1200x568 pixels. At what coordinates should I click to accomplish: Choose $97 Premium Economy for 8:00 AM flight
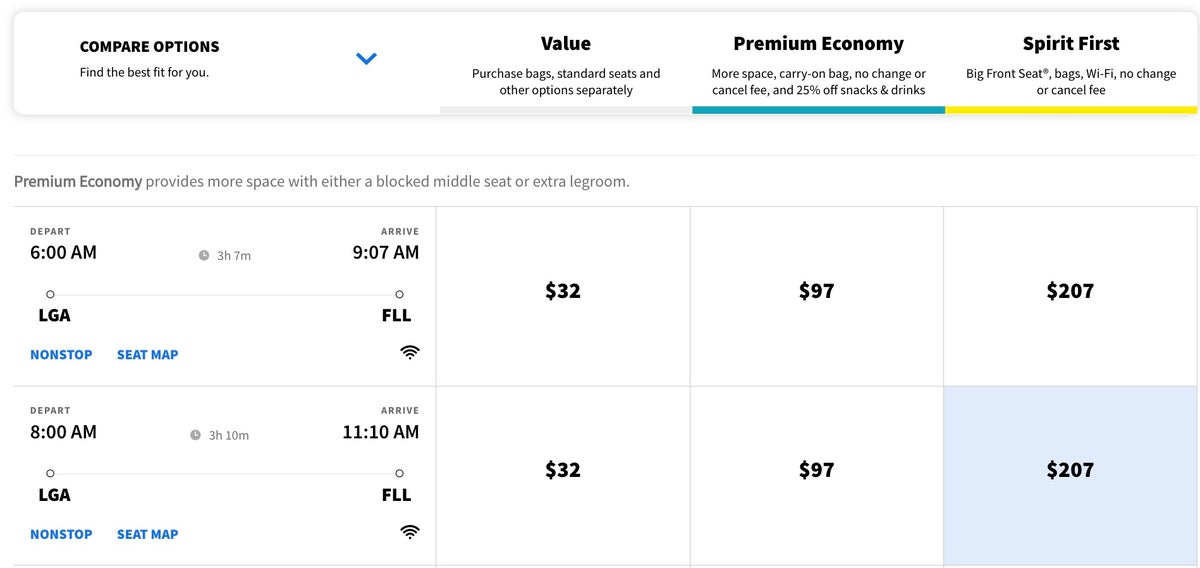816,470
